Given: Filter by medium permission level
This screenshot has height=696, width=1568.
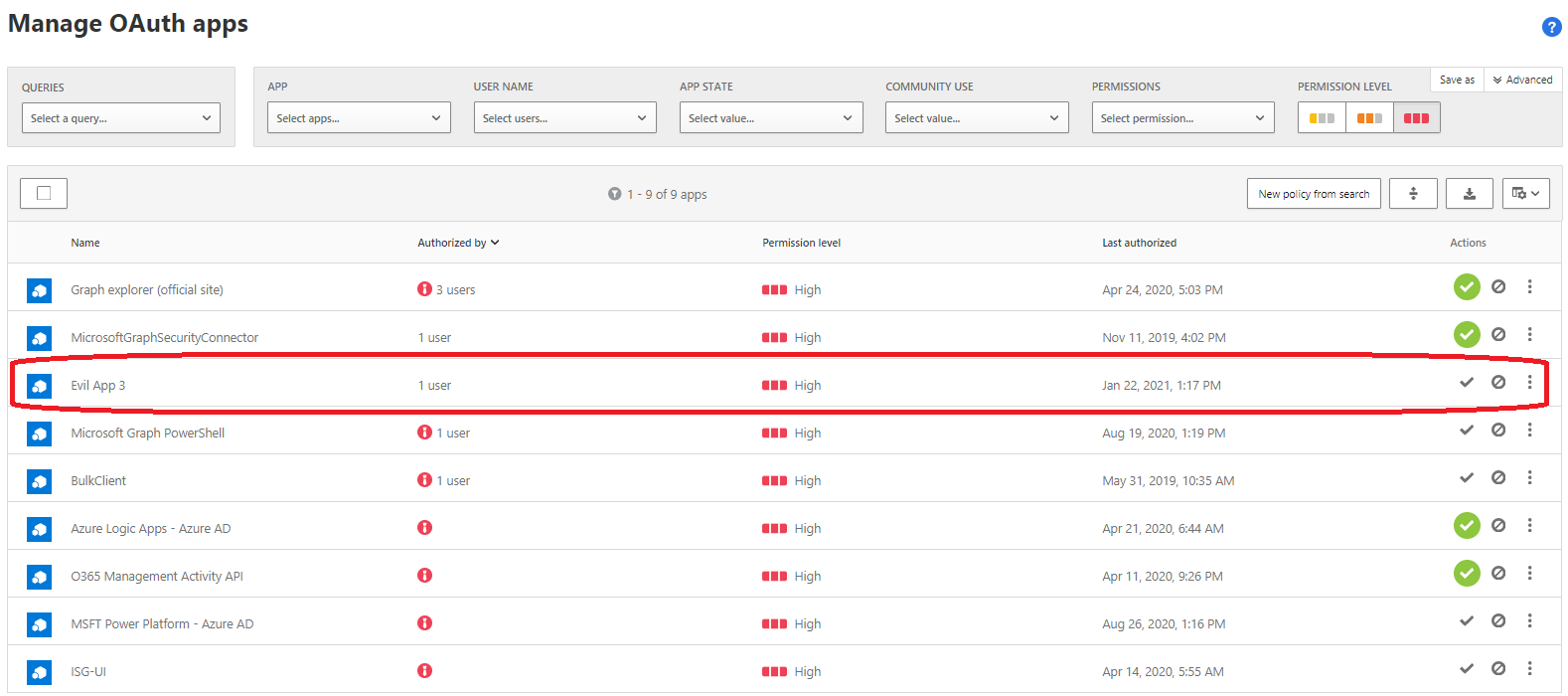Looking at the screenshot, I should coord(1369,118).
